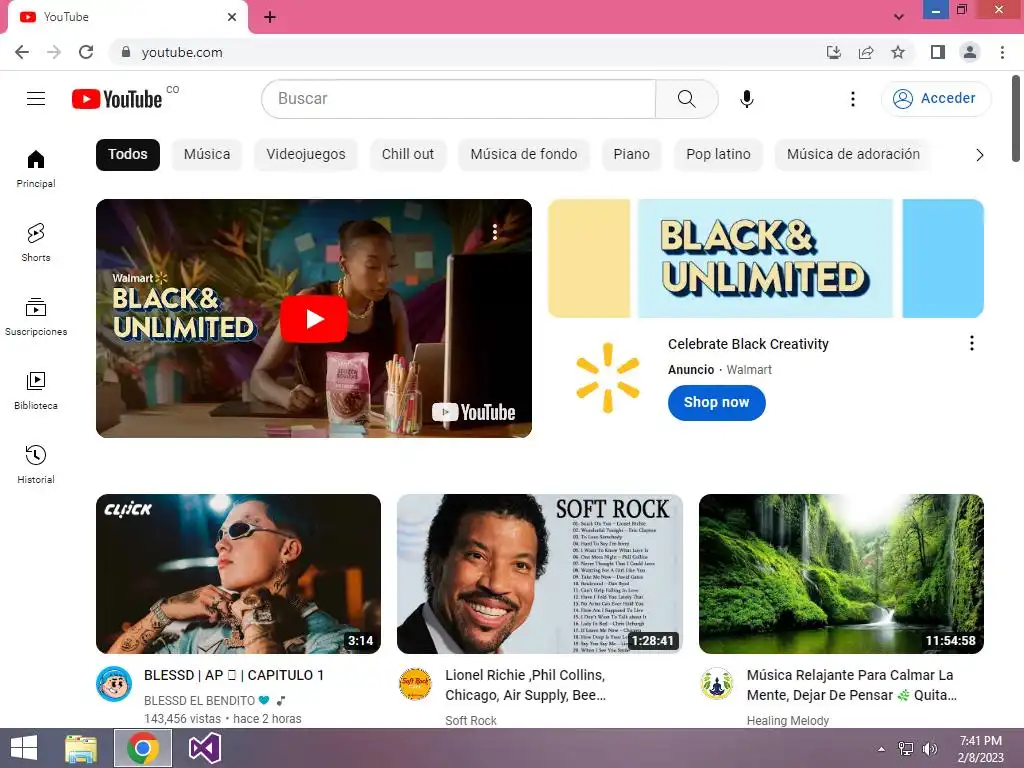The height and width of the screenshot is (768, 1024).
Task: Toggle the browser side panel
Action: (938, 52)
